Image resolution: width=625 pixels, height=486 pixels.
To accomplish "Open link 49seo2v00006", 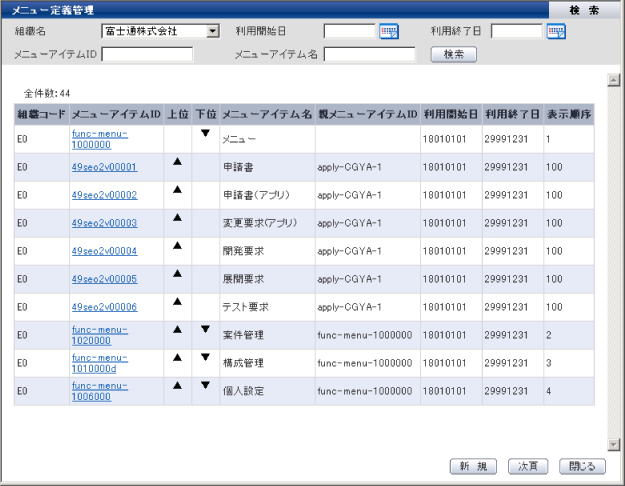I will [104, 307].
